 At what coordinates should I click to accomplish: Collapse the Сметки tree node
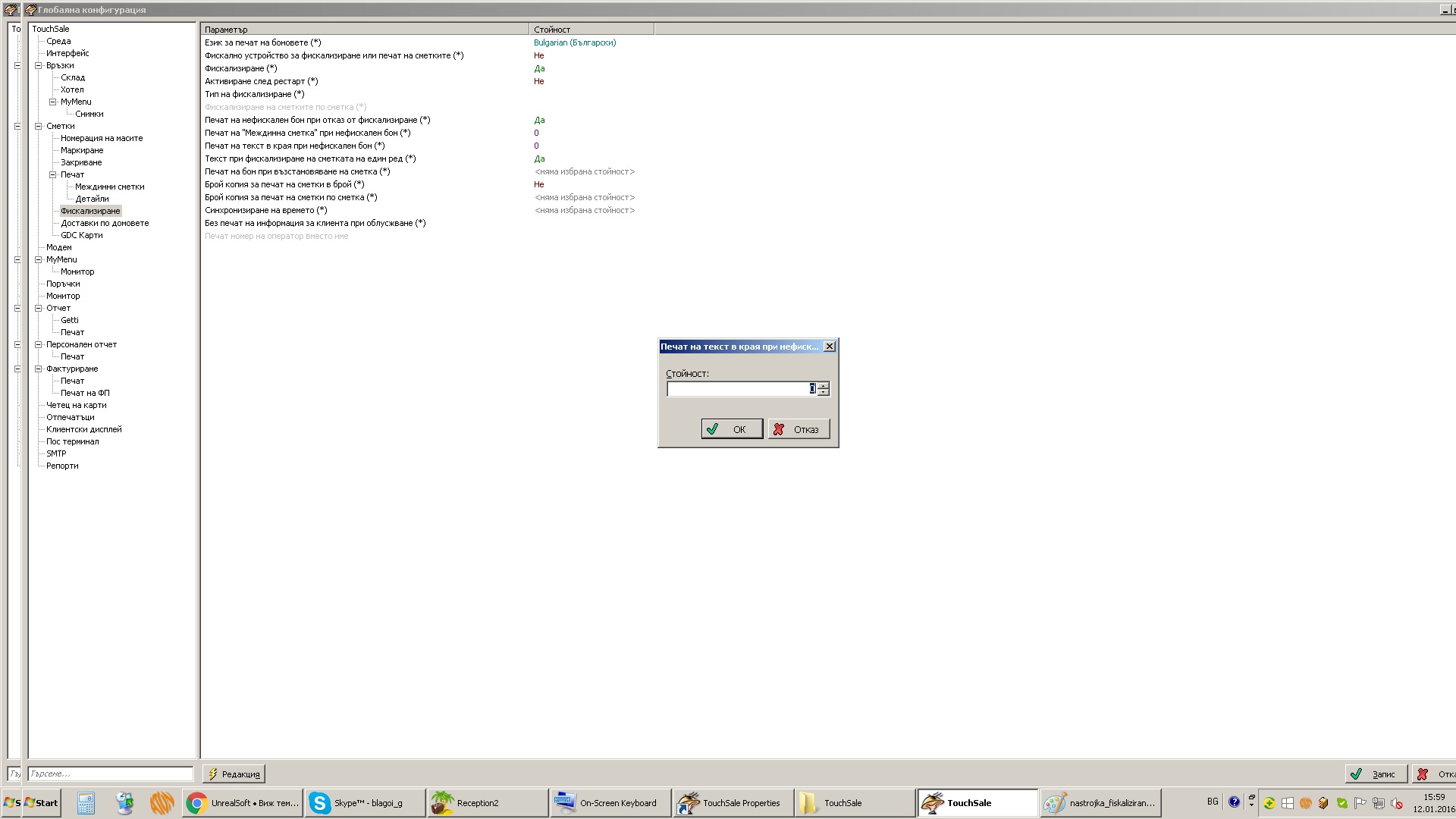(38, 126)
